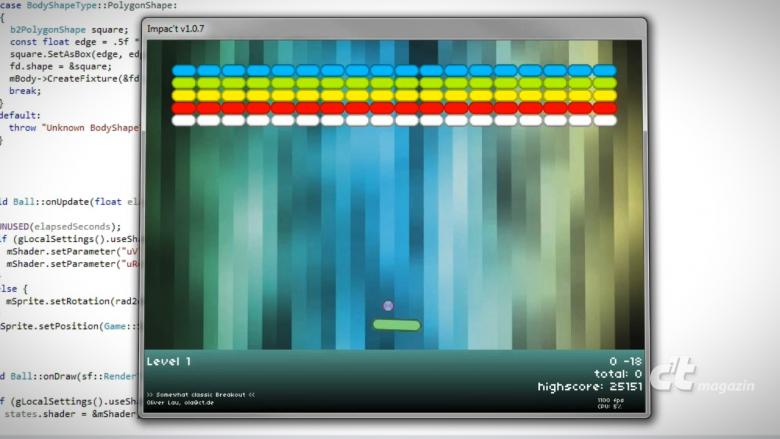Click the leftmost yellow brick
The width and height of the screenshot is (780, 439).
coord(184,95)
